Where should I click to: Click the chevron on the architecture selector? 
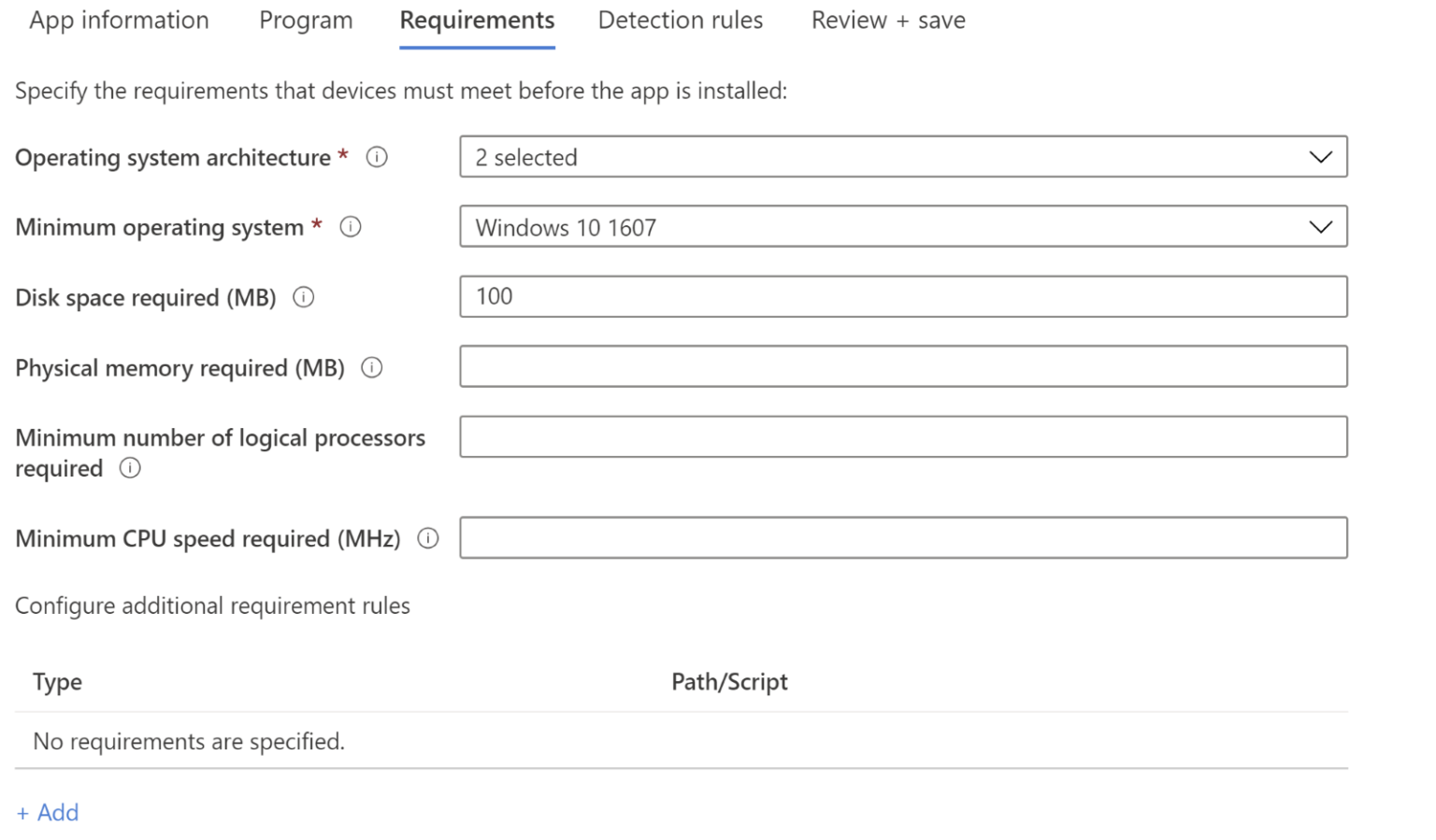pyautogui.click(x=1319, y=156)
